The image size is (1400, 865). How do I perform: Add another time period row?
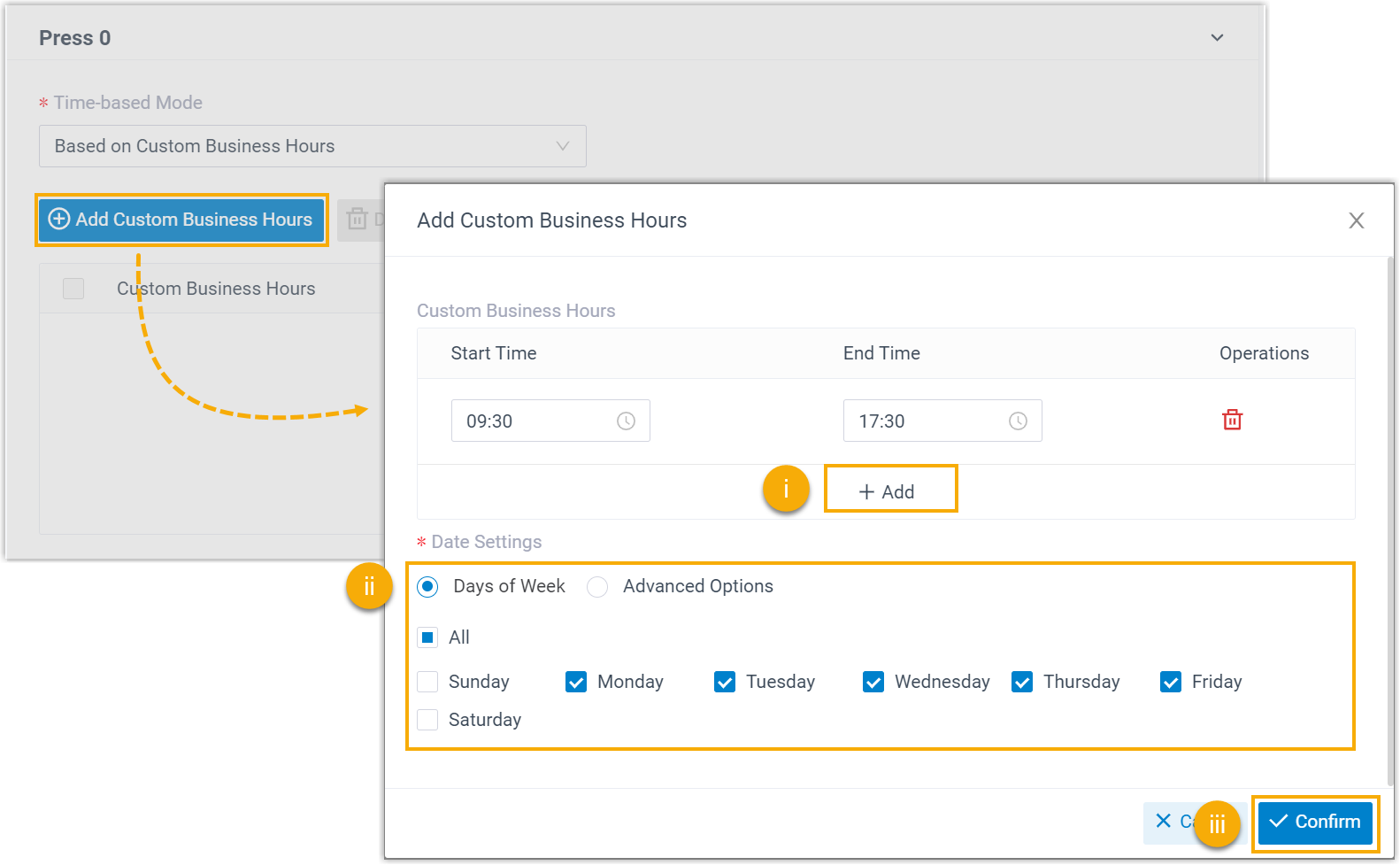point(888,491)
